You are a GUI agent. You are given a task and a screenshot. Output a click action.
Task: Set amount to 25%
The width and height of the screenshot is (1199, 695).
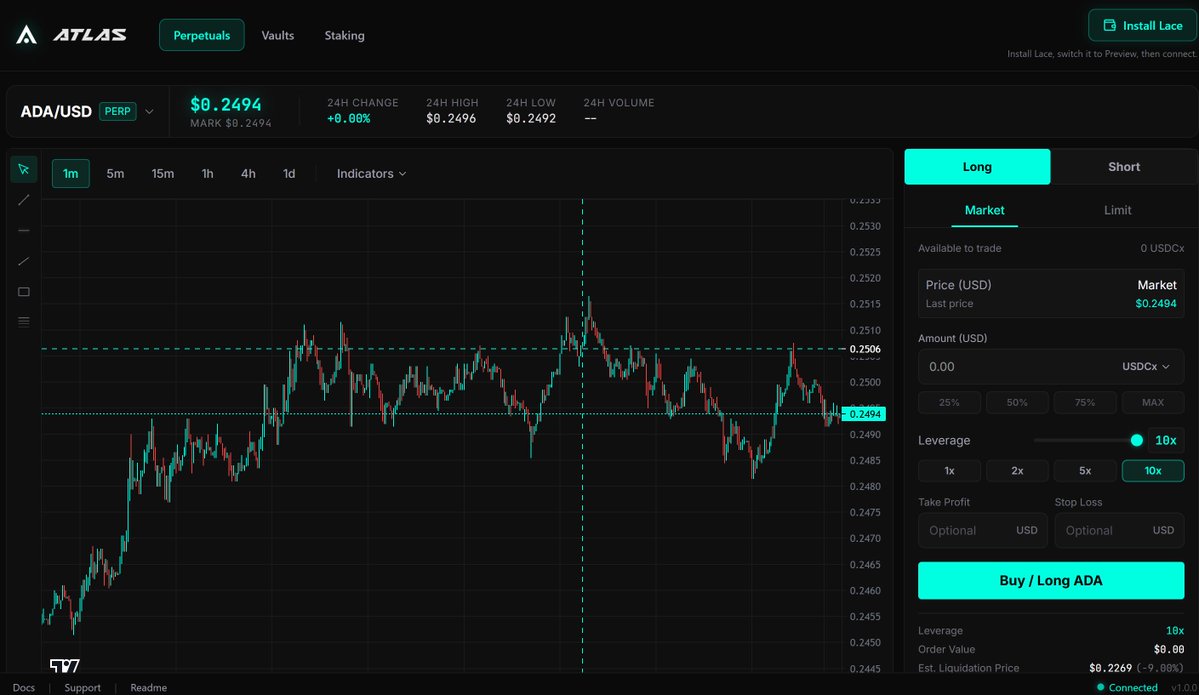point(949,402)
